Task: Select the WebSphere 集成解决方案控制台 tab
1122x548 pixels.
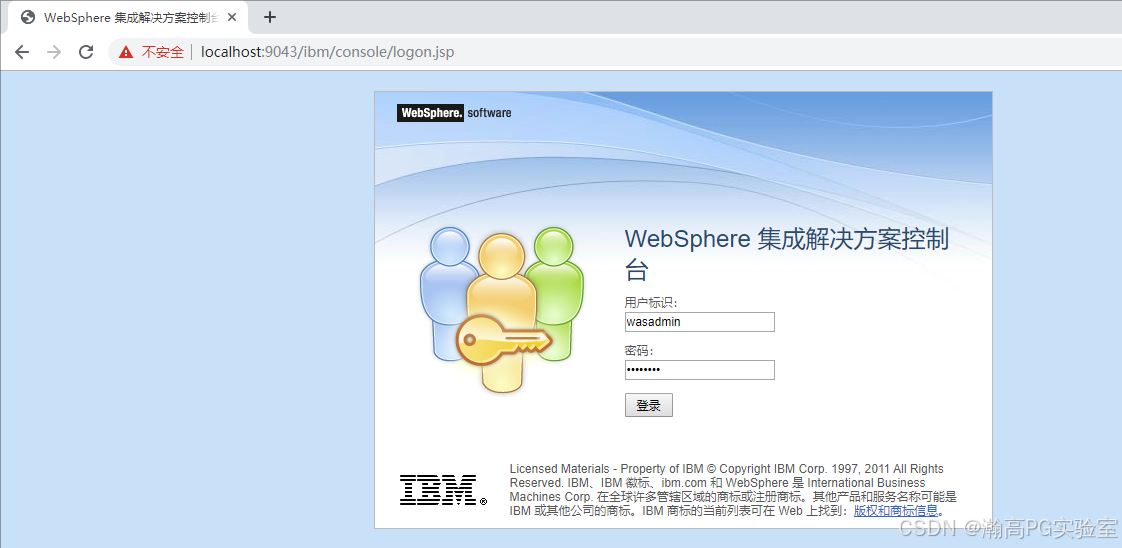Action: (x=129, y=18)
